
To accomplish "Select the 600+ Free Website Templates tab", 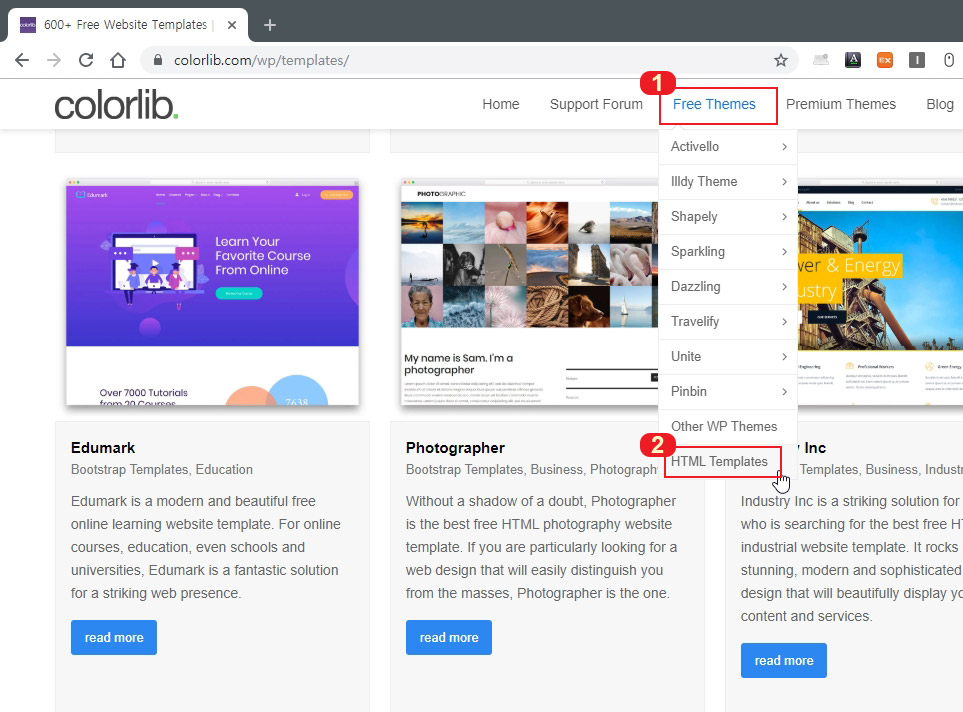I will 126,25.
